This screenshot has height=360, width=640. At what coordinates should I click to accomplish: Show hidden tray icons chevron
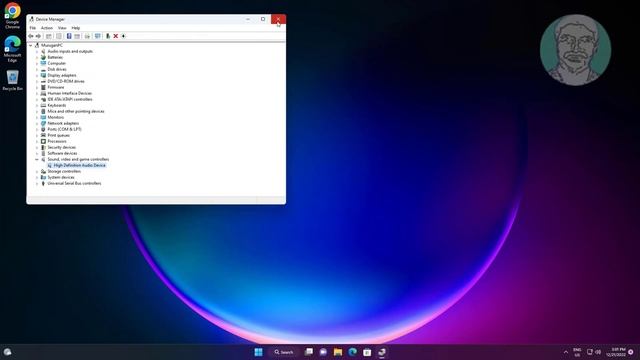pyautogui.click(x=566, y=352)
